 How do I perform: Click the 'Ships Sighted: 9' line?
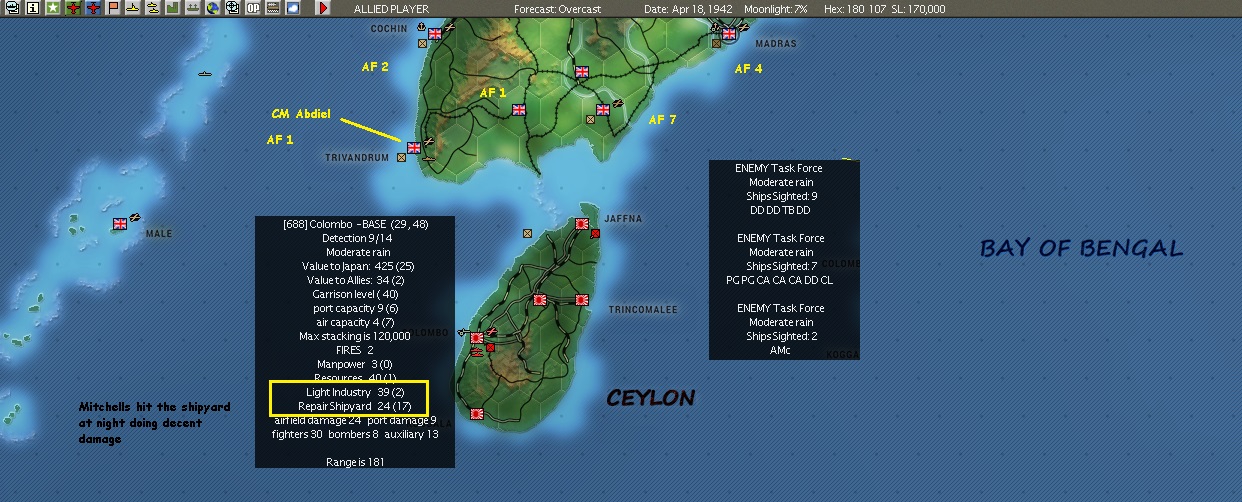[780, 197]
